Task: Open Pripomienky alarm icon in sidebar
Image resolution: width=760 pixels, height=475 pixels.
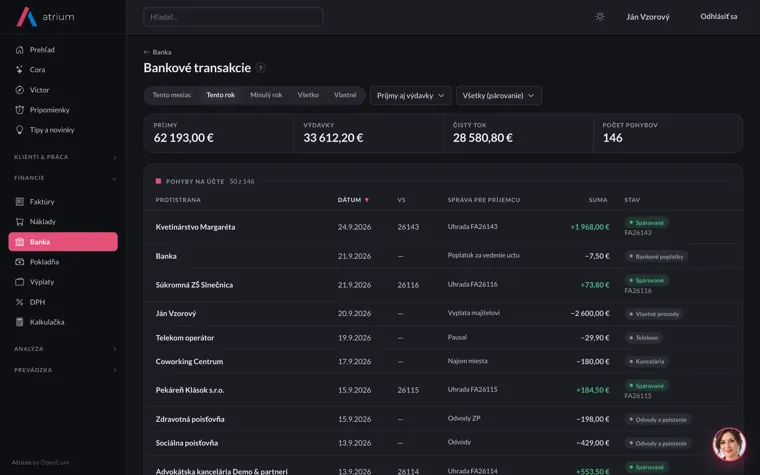Action: tap(19, 110)
